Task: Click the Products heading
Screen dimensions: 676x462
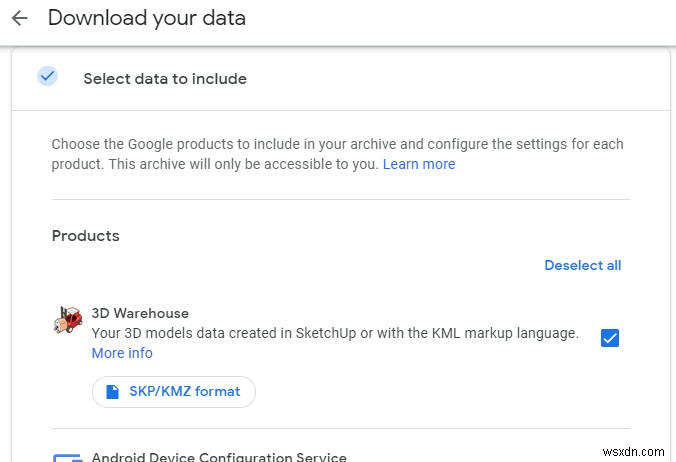Action: tap(85, 236)
